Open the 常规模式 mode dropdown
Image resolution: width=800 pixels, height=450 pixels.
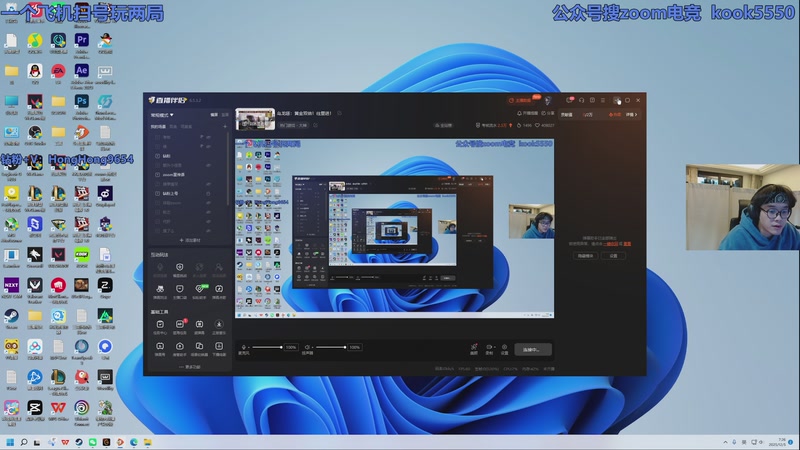[162, 115]
